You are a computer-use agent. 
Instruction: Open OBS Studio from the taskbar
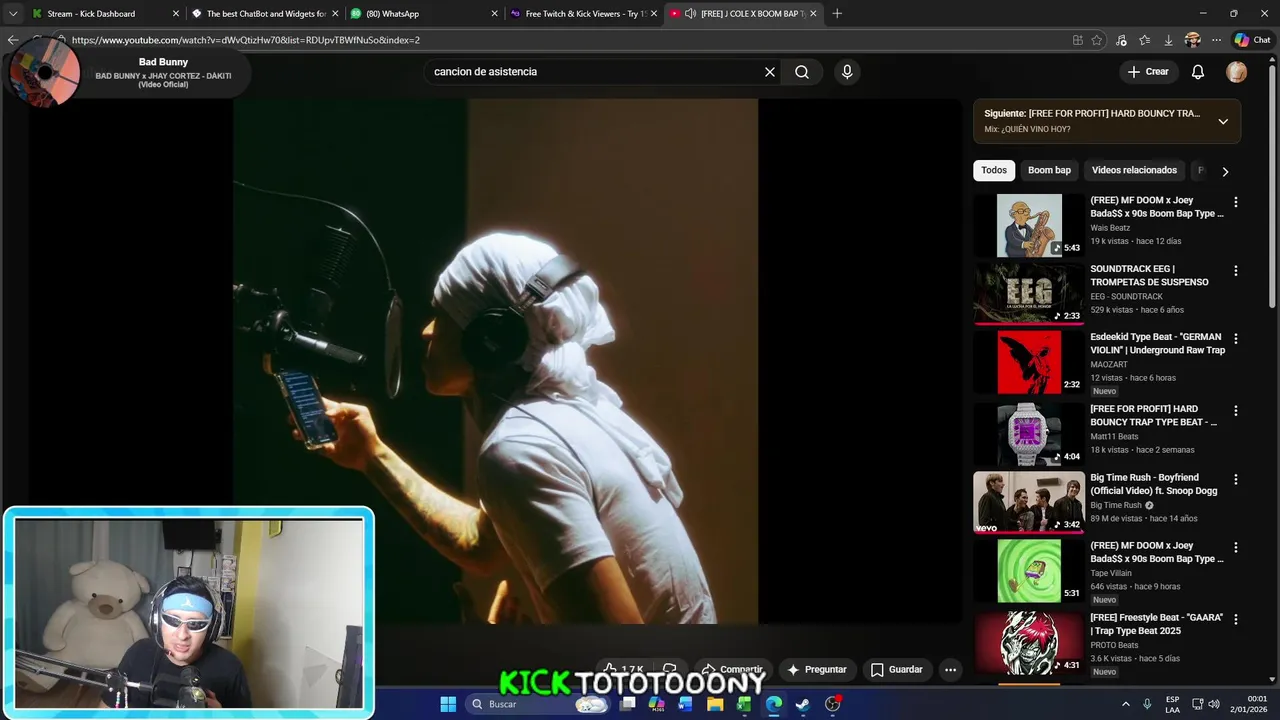tap(832, 704)
